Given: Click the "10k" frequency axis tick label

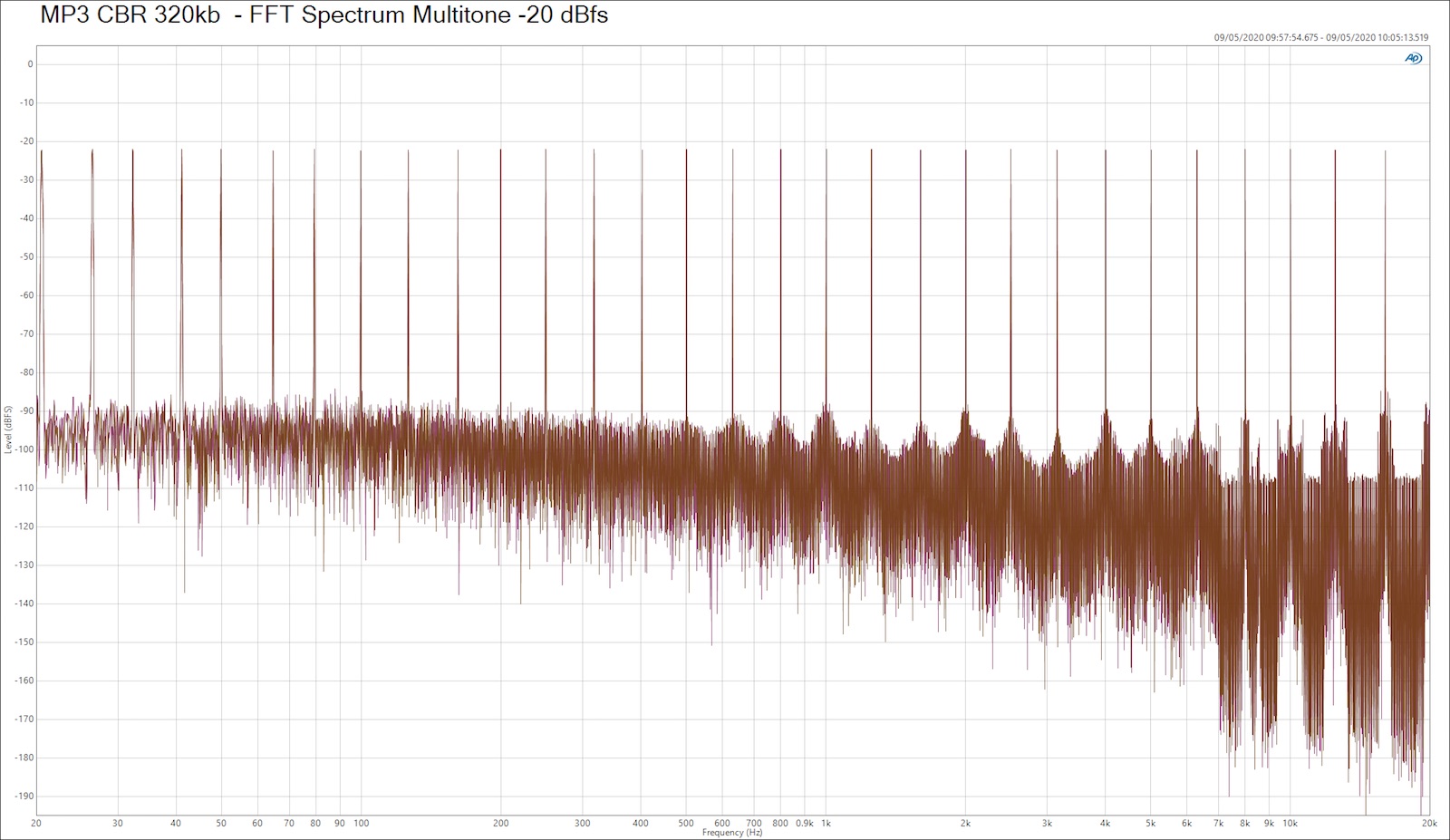Looking at the screenshot, I should [x=1290, y=824].
